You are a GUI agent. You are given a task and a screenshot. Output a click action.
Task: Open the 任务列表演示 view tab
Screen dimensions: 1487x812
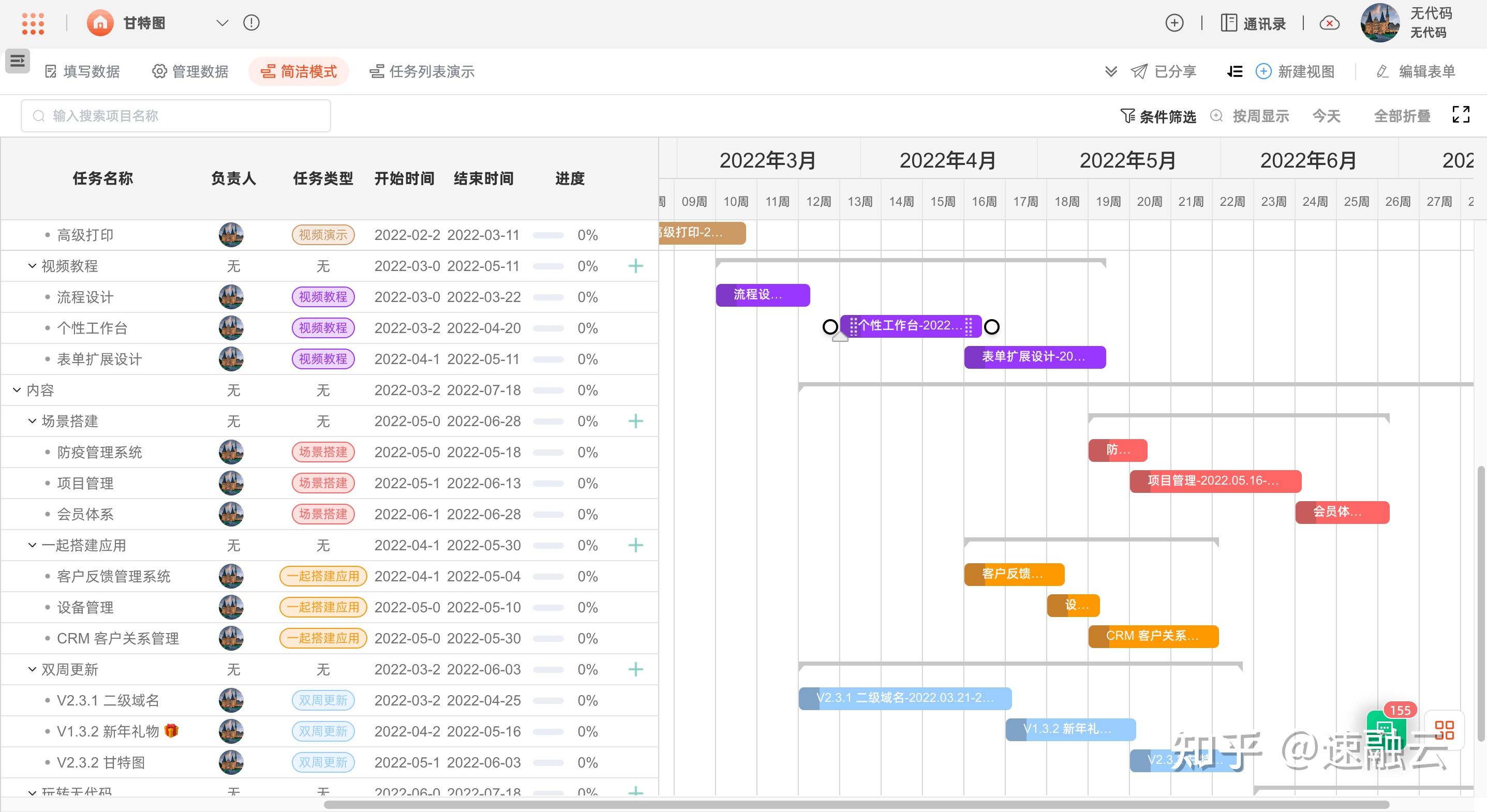tap(422, 71)
